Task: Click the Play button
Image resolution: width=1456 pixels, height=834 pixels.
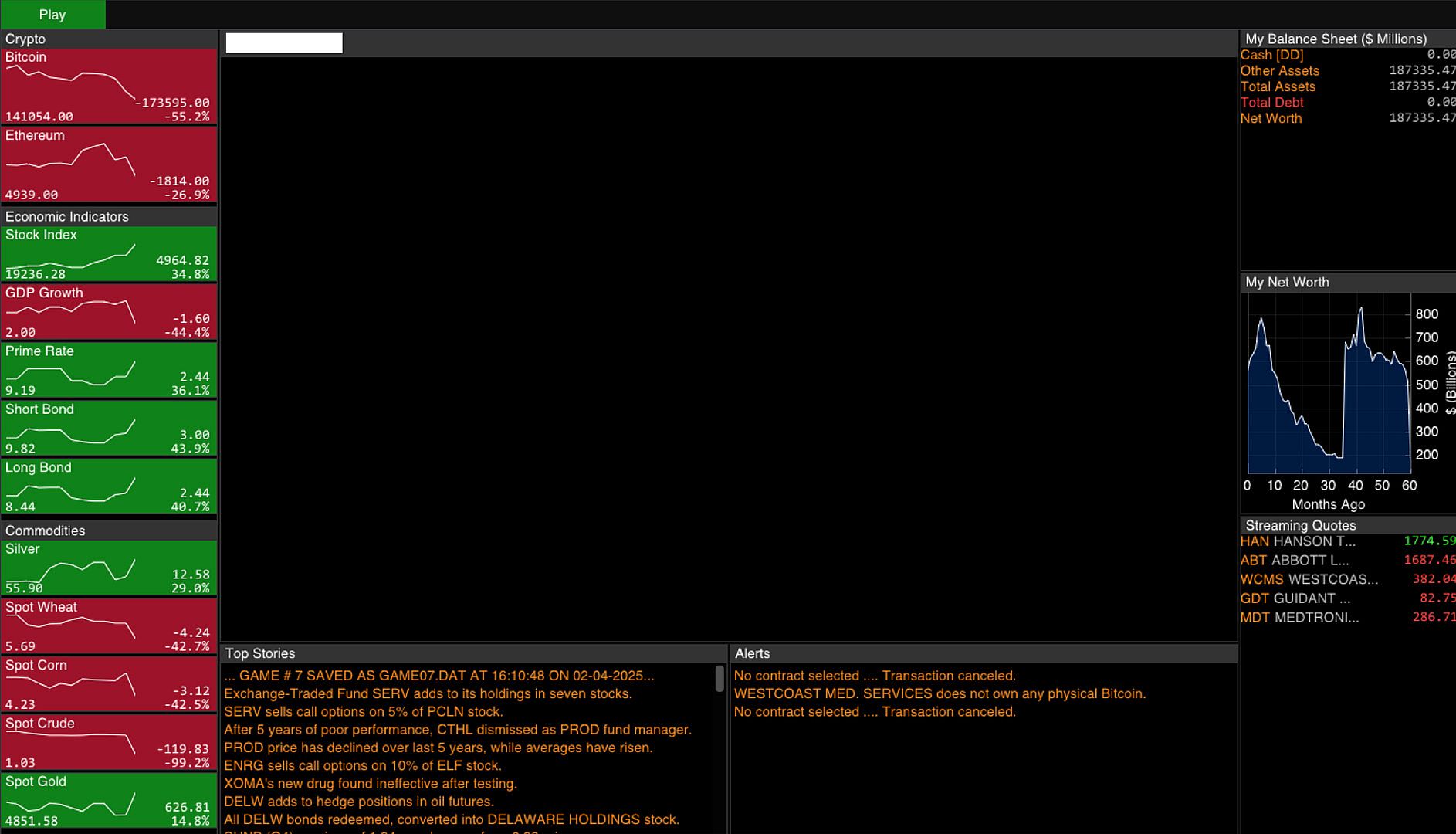Action: (52, 14)
